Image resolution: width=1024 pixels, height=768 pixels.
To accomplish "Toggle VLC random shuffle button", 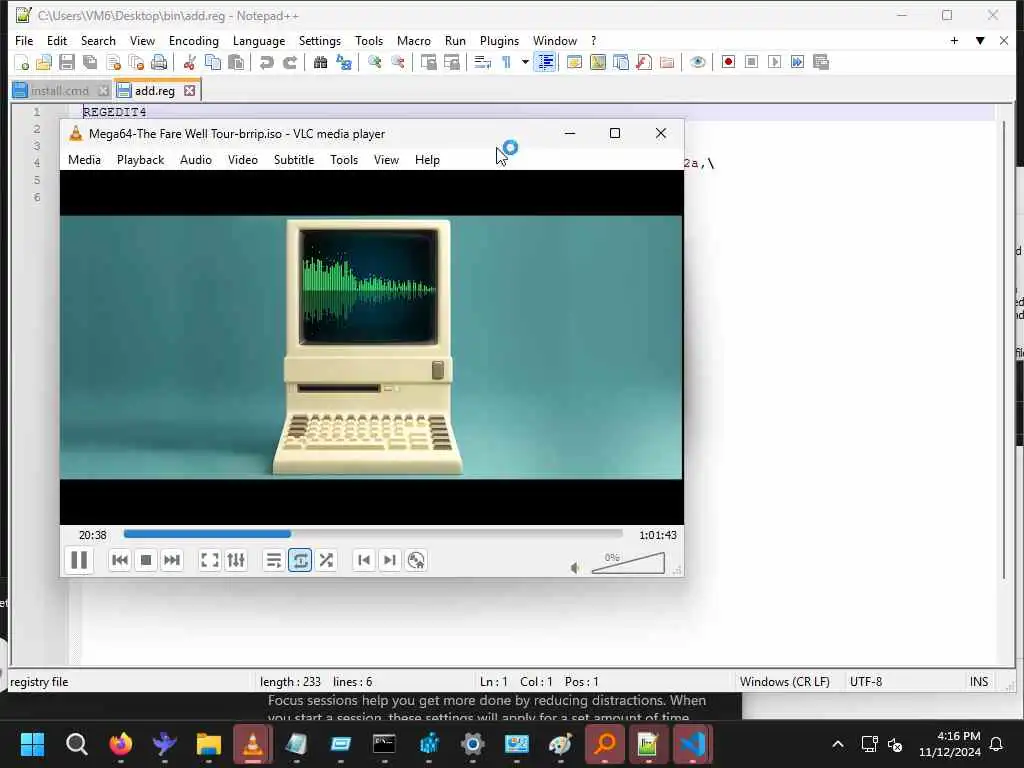I will tap(326, 560).
